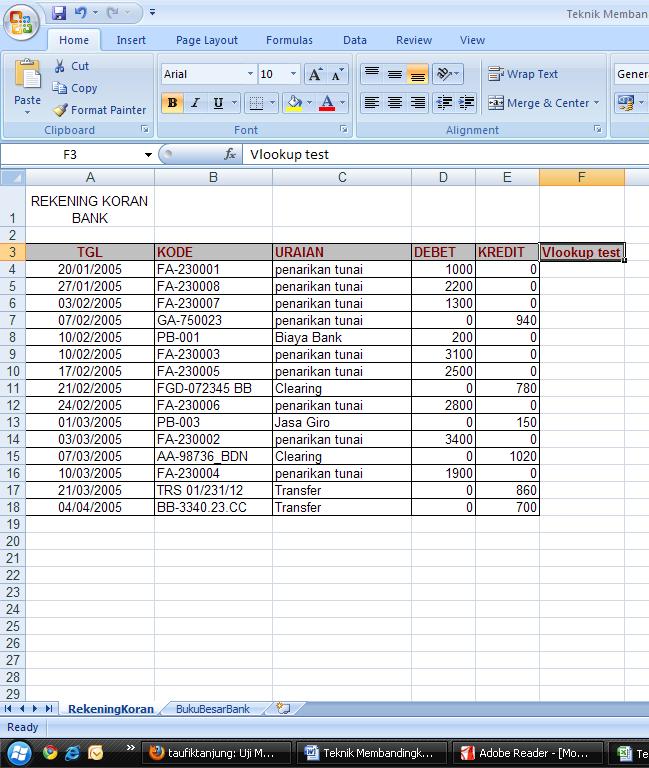Open the borders dropdown arrow
The image size is (649, 768).
(x=272, y=103)
